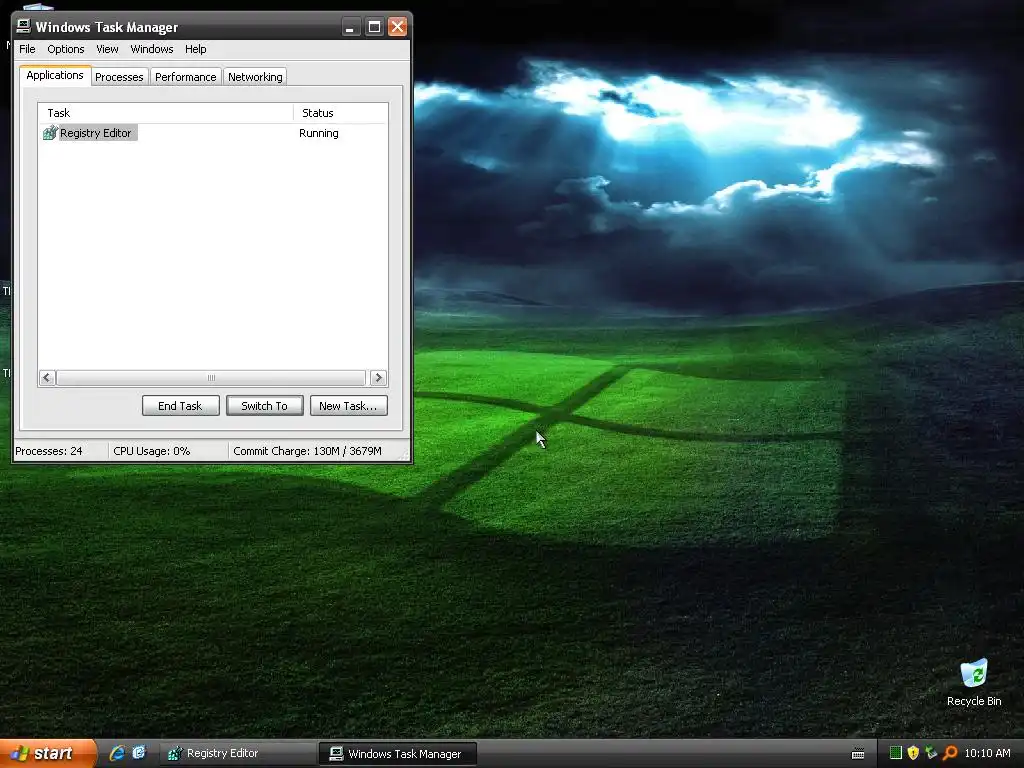The width and height of the screenshot is (1024, 768).
Task: Click the yellow security shield tray icon
Action: tap(914, 753)
